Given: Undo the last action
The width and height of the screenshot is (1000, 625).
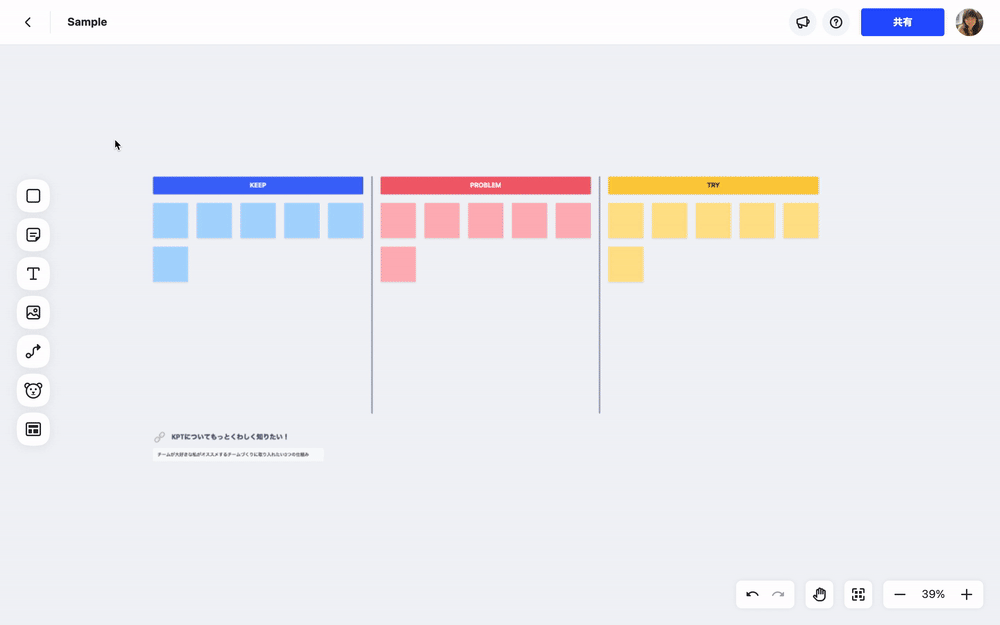Looking at the screenshot, I should (x=752, y=594).
